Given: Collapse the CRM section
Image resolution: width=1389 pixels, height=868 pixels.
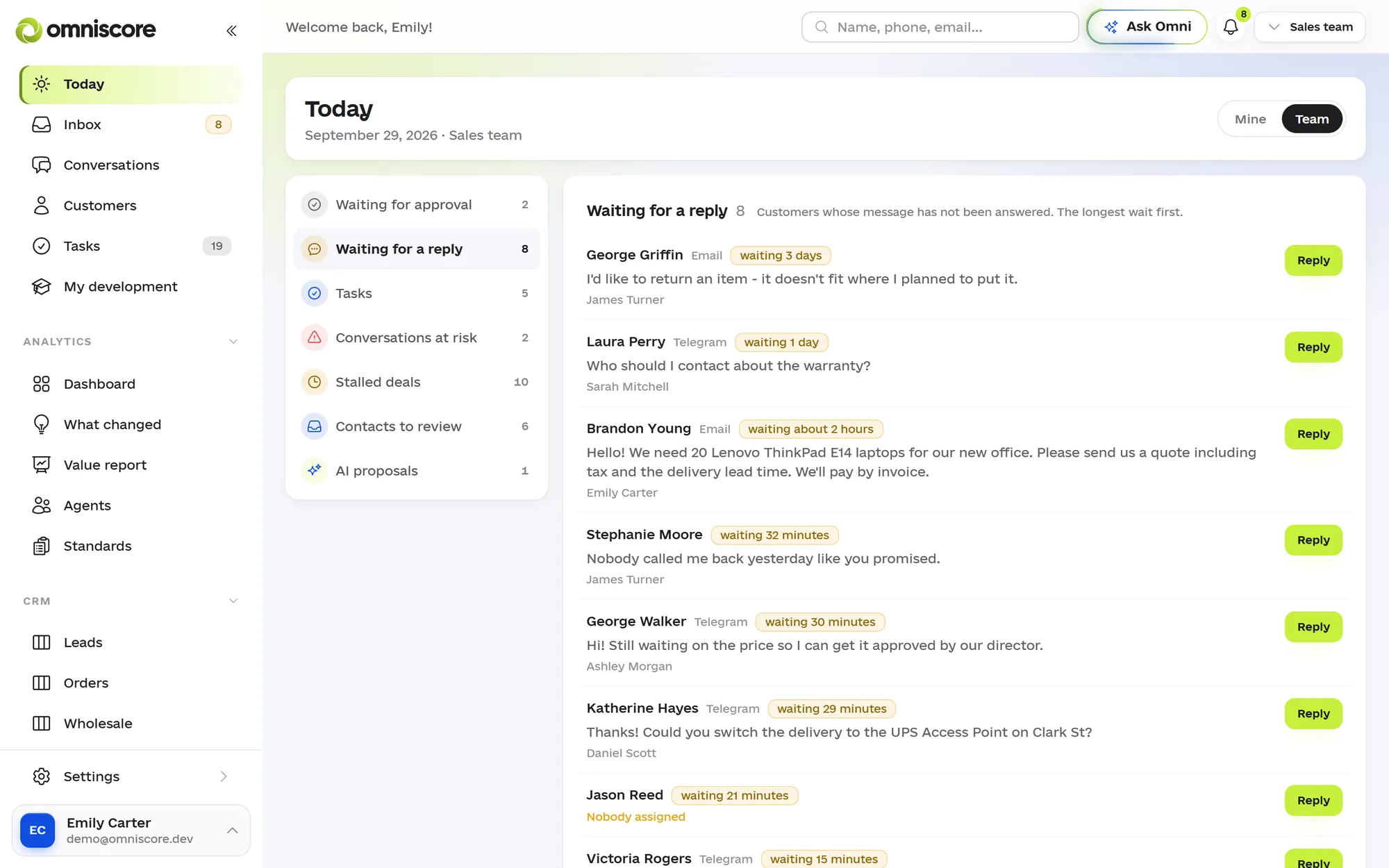Looking at the screenshot, I should 233,601.
